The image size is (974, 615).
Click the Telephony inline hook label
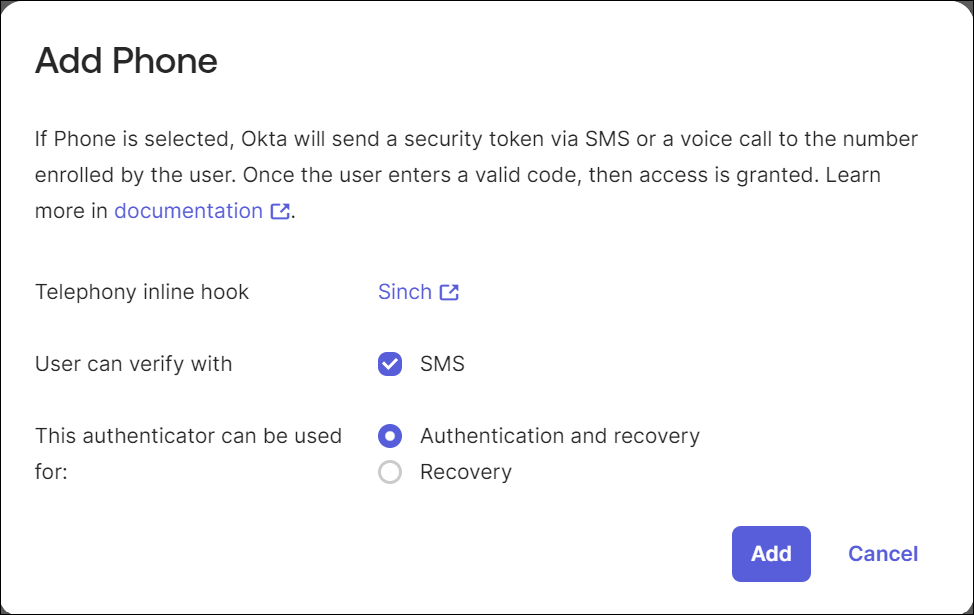tap(141, 291)
